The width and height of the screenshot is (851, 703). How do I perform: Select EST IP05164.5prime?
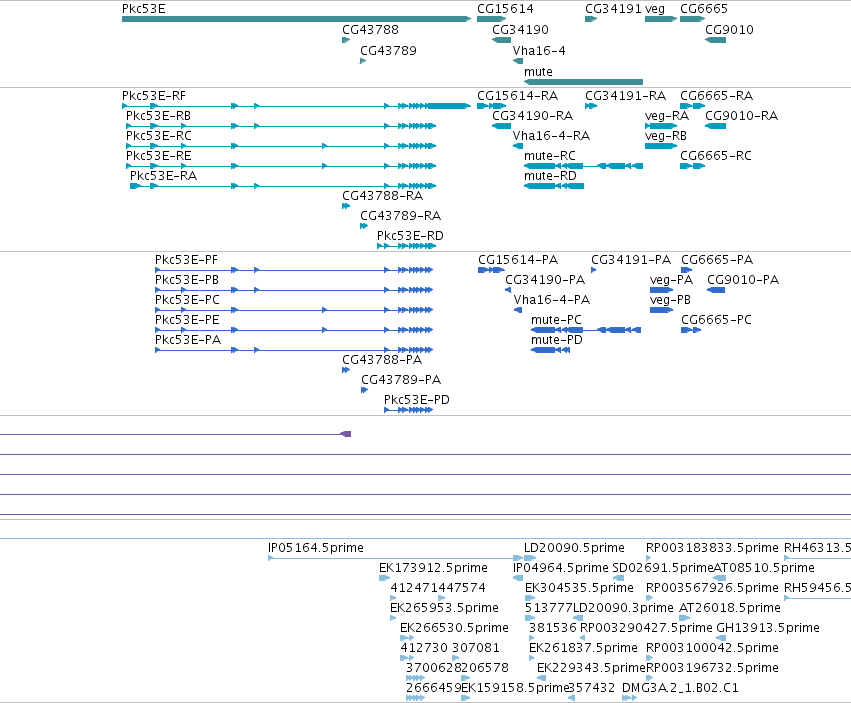(x=316, y=548)
